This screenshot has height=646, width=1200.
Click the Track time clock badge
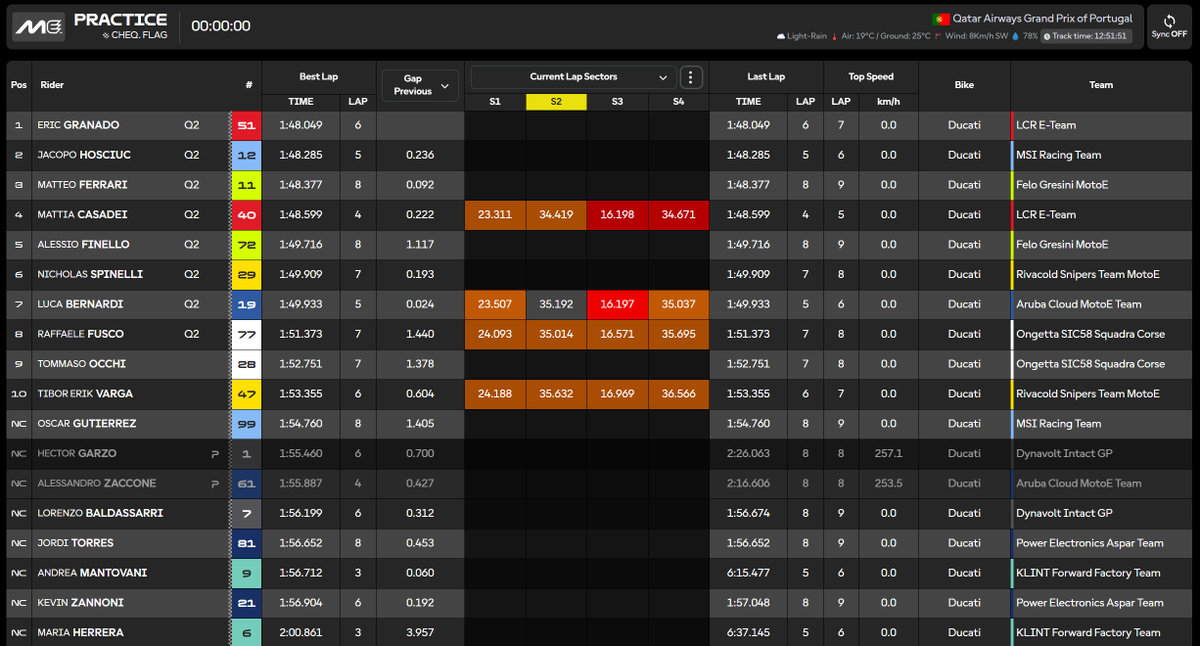1085,36
